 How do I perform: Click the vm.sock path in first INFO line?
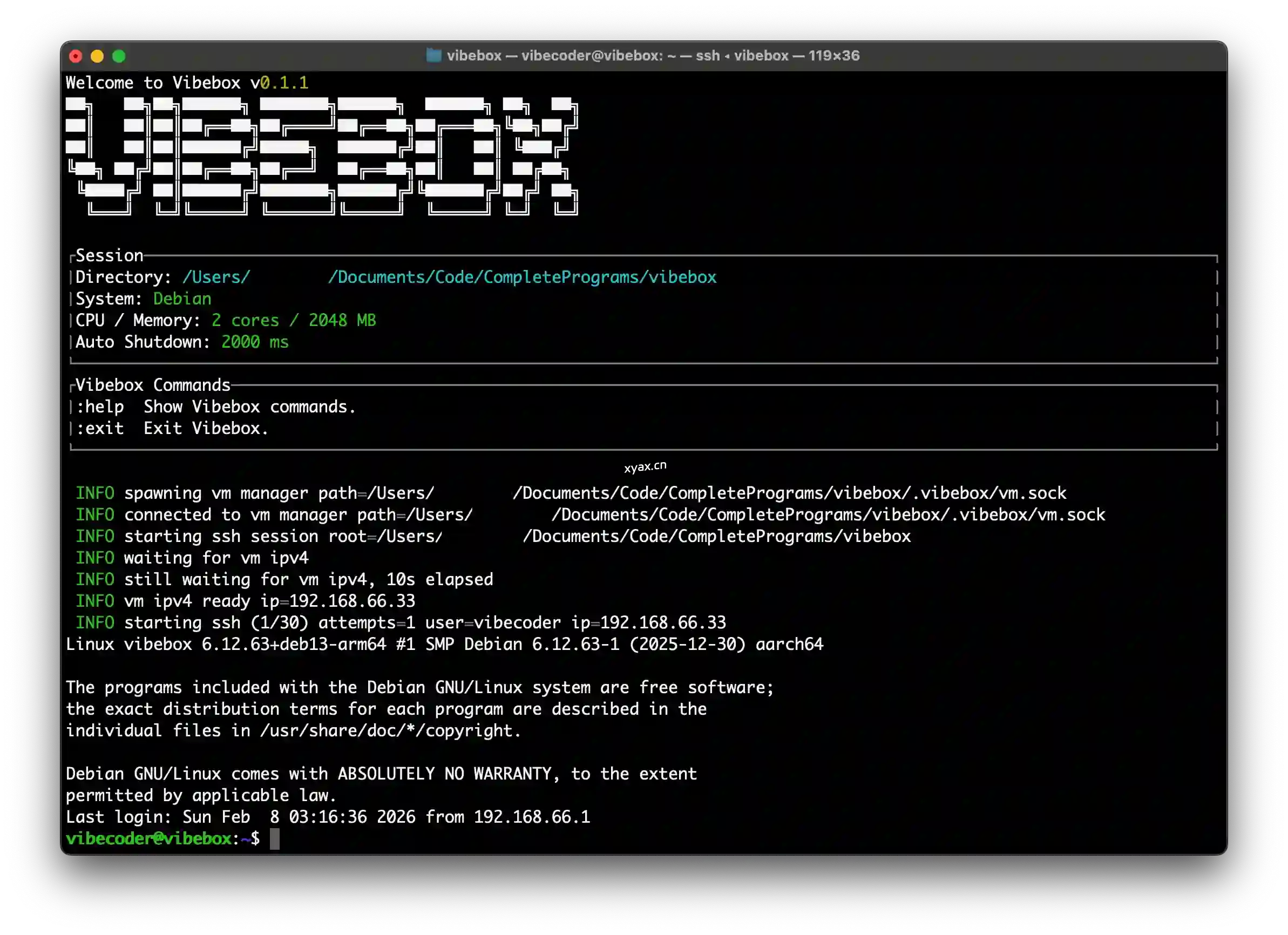tap(1032, 493)
